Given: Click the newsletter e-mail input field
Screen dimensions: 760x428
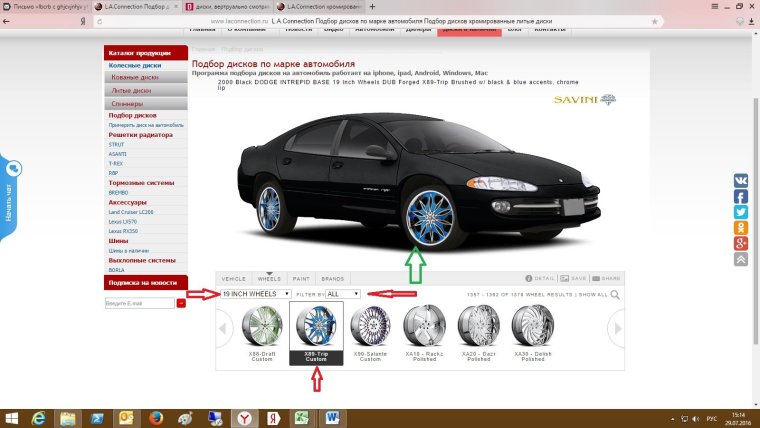Looking at the screenshot, I should click(x=140, y=303).
